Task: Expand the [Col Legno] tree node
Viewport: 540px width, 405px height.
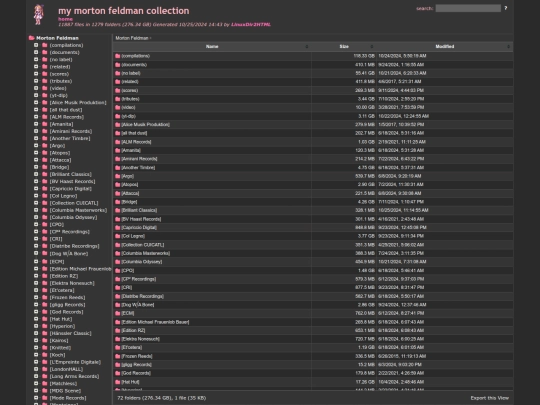Action: tap(36, 196)
